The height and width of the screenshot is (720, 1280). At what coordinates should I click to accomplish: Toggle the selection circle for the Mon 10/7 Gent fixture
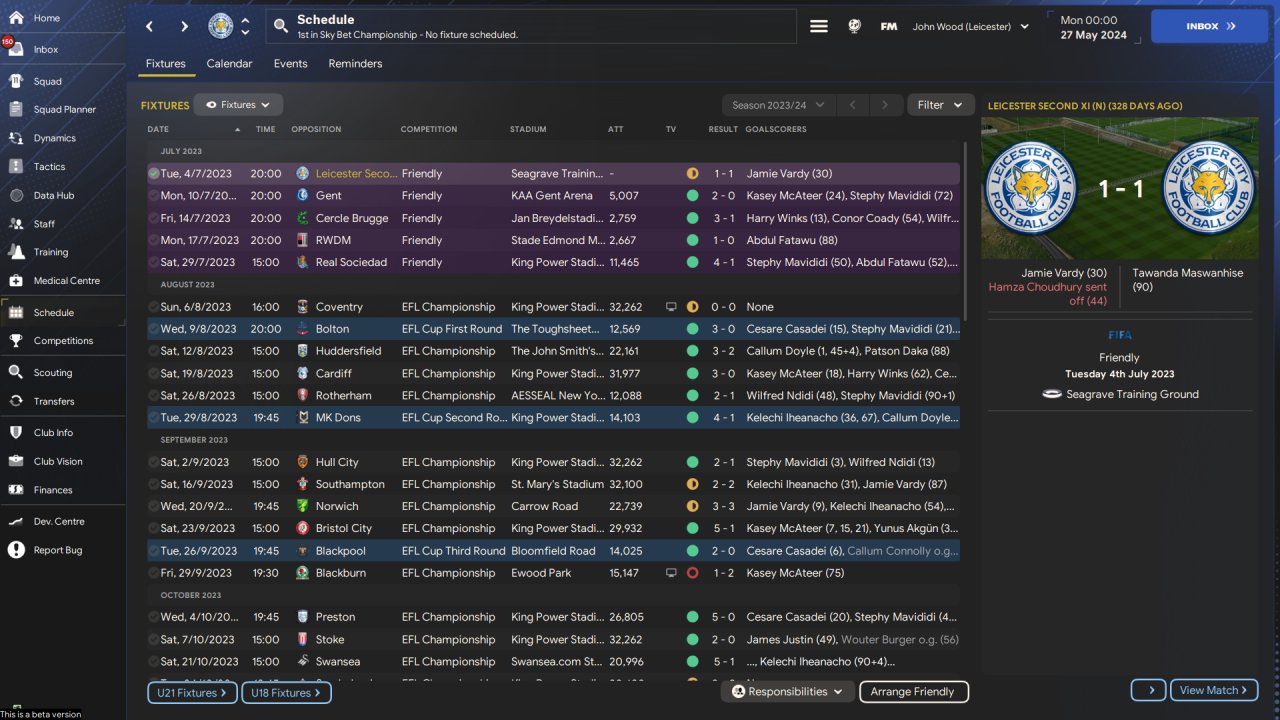(153, 196)
